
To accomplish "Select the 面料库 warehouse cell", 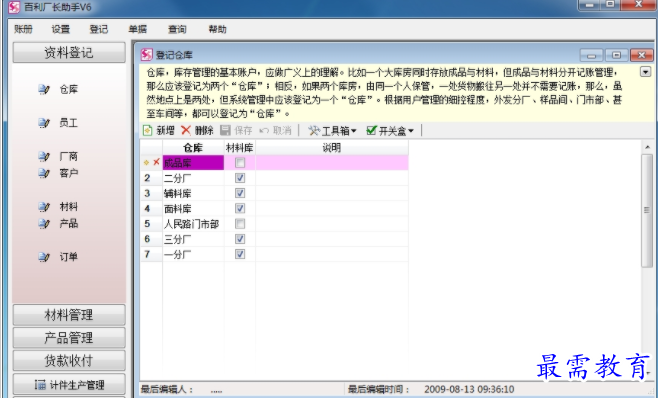I will 193,208.
